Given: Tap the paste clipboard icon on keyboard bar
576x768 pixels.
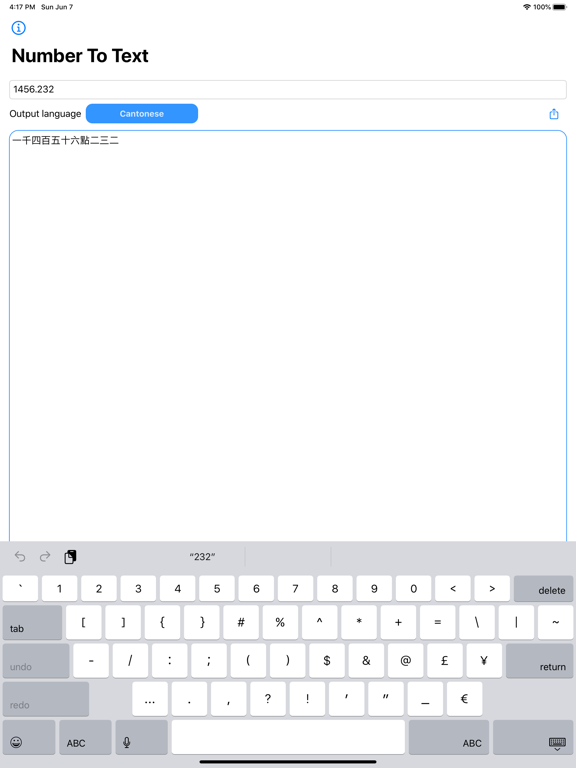Looking at the screenshot, I should click(70, 557).
